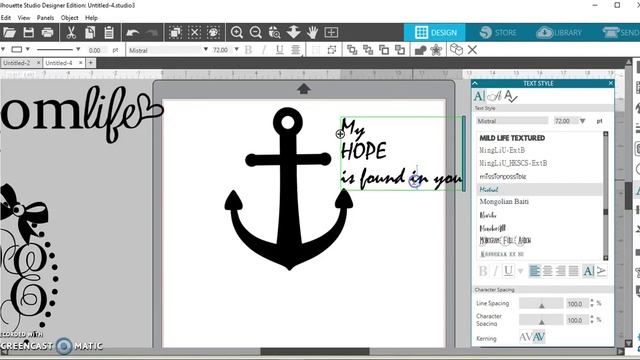Toggle Underline in Text Style panel
This screenshot has width=640, height=360.
click(x=508, y=271)
